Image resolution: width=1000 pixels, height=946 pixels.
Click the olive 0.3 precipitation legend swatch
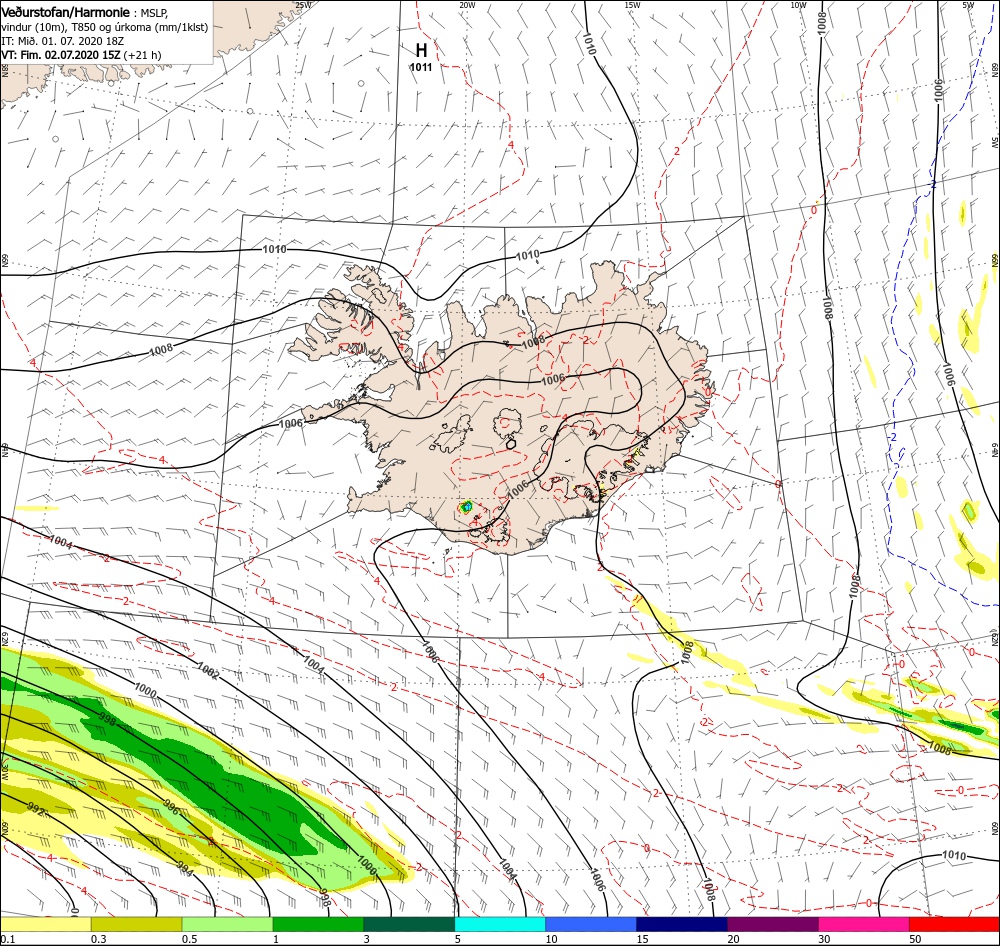coord(136,925)
